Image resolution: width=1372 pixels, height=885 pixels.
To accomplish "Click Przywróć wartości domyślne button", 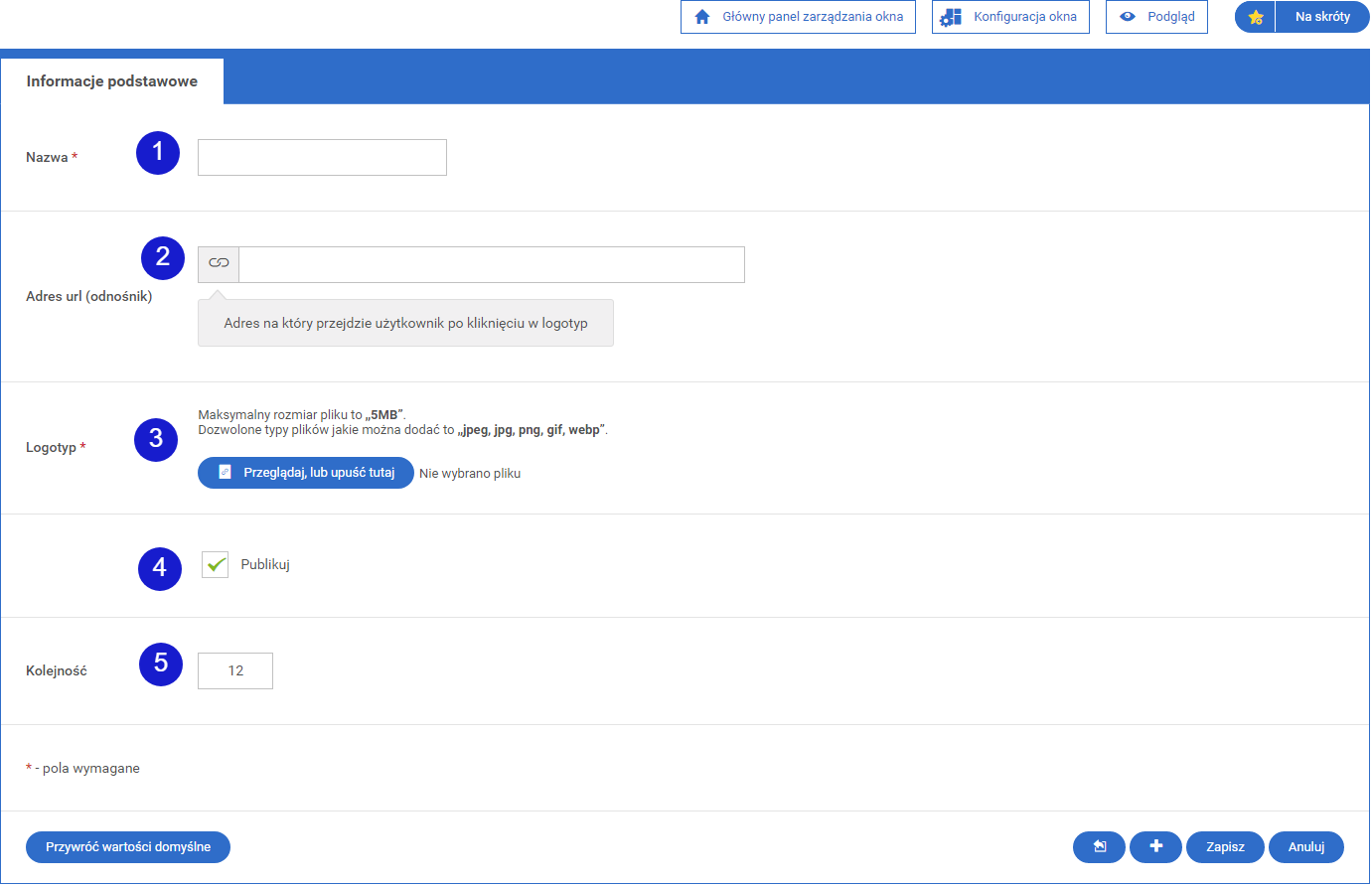I will pos(128,847).
